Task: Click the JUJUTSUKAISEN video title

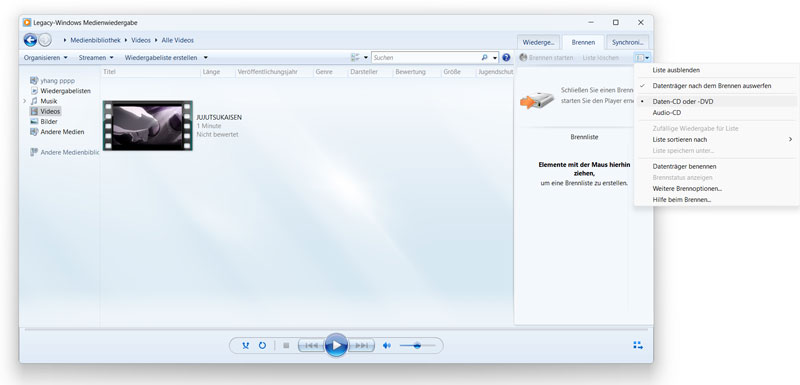Action: pos(219,117)
